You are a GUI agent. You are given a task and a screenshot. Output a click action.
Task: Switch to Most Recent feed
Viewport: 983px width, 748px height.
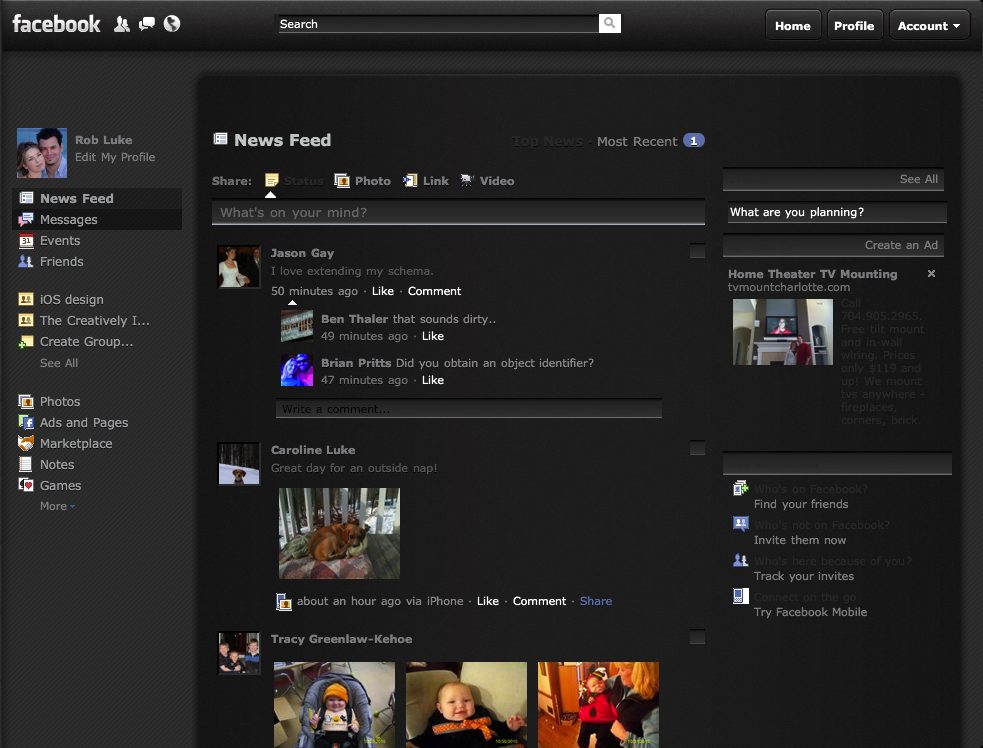pyautogui.click(x=637, y=142)
